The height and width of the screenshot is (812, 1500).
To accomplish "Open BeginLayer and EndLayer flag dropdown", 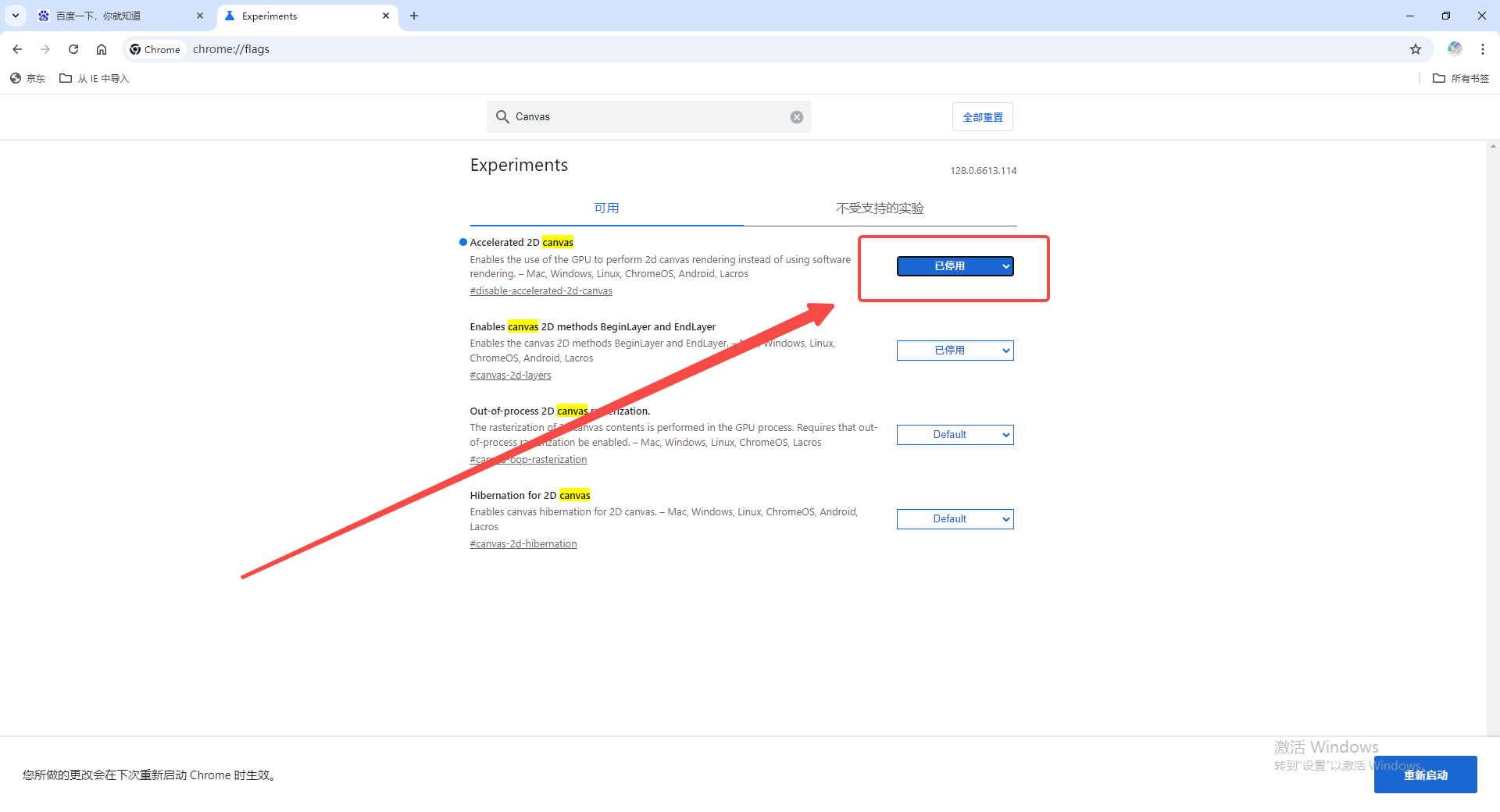I will pos(955,351).
